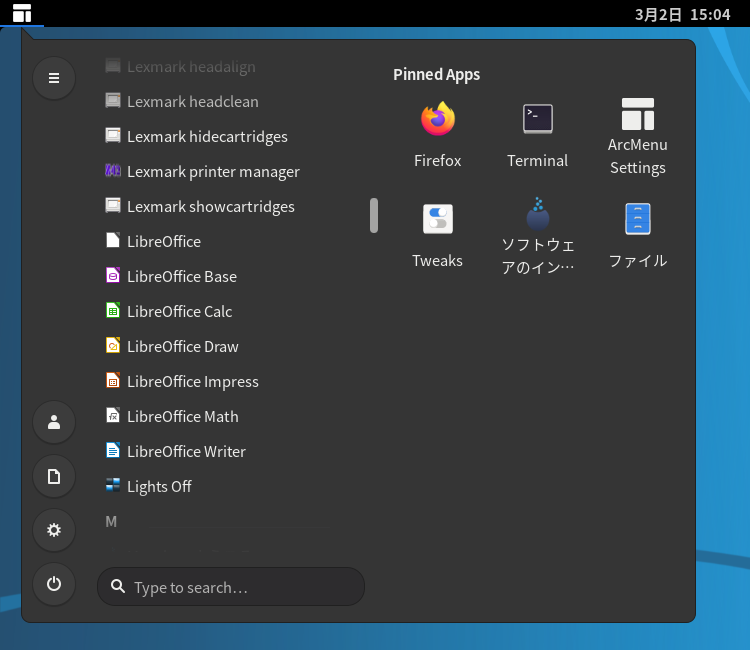
Task: Click the LibreOffice Base icon
Action: click(x=113, y=275)
